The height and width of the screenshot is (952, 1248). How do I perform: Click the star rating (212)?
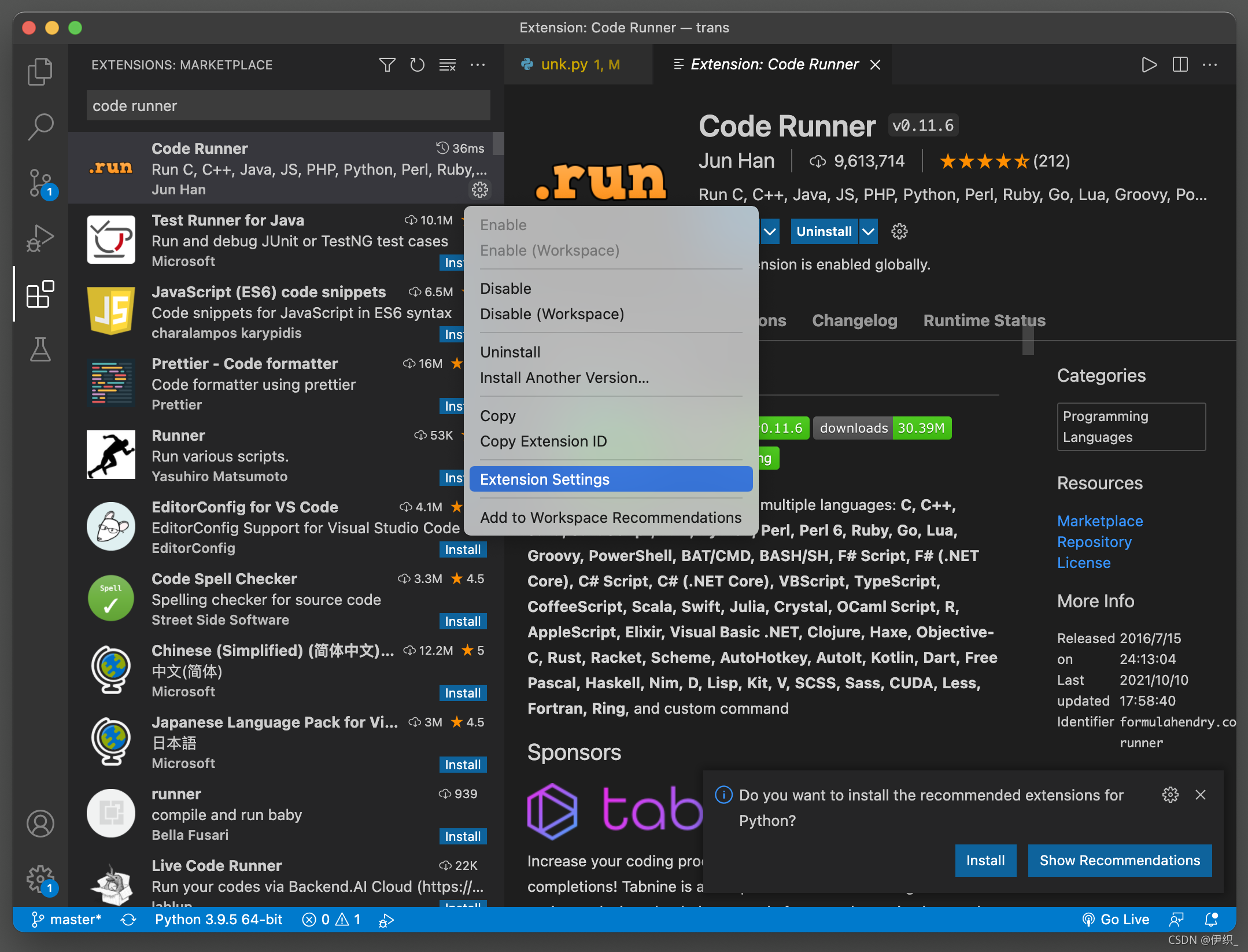1005,161
